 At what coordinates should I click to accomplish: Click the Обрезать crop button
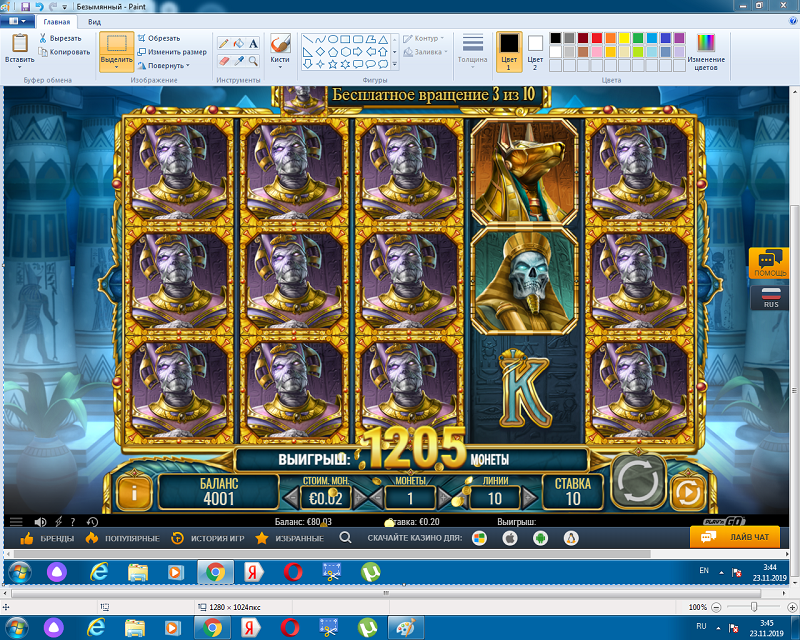click(x=159, y=38)
